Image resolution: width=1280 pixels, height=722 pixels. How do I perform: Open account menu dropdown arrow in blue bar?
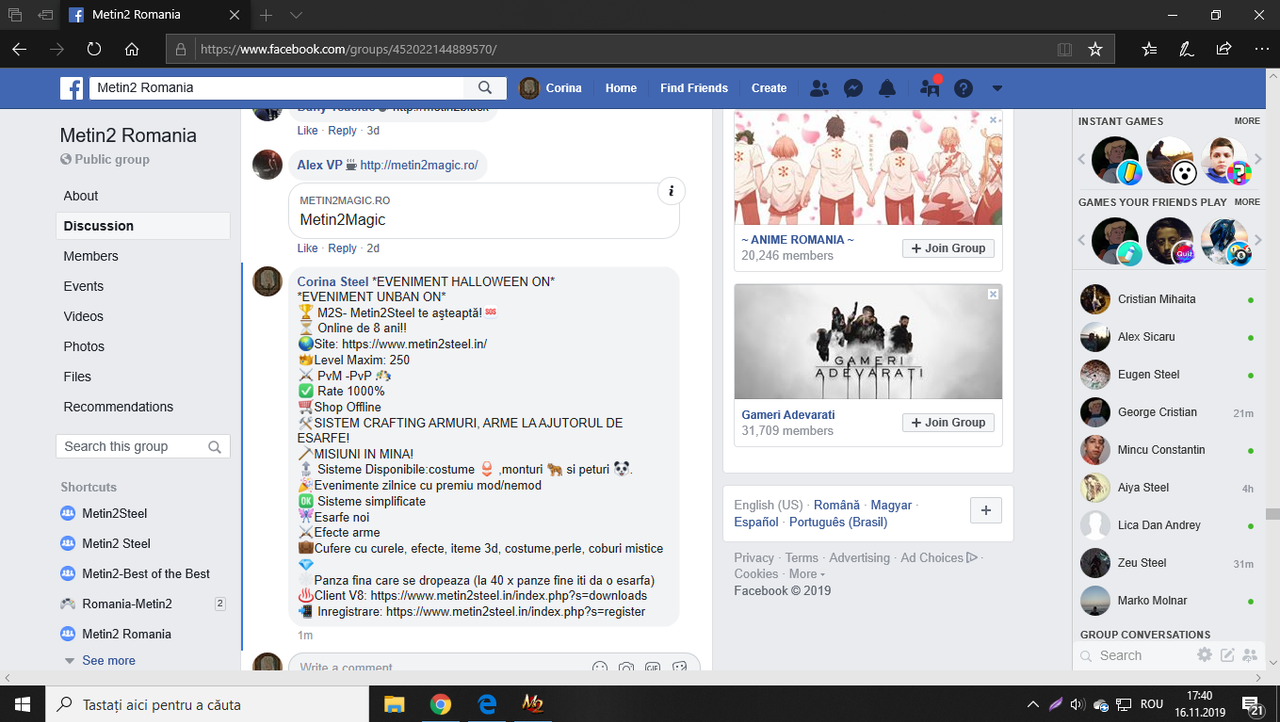996,88
